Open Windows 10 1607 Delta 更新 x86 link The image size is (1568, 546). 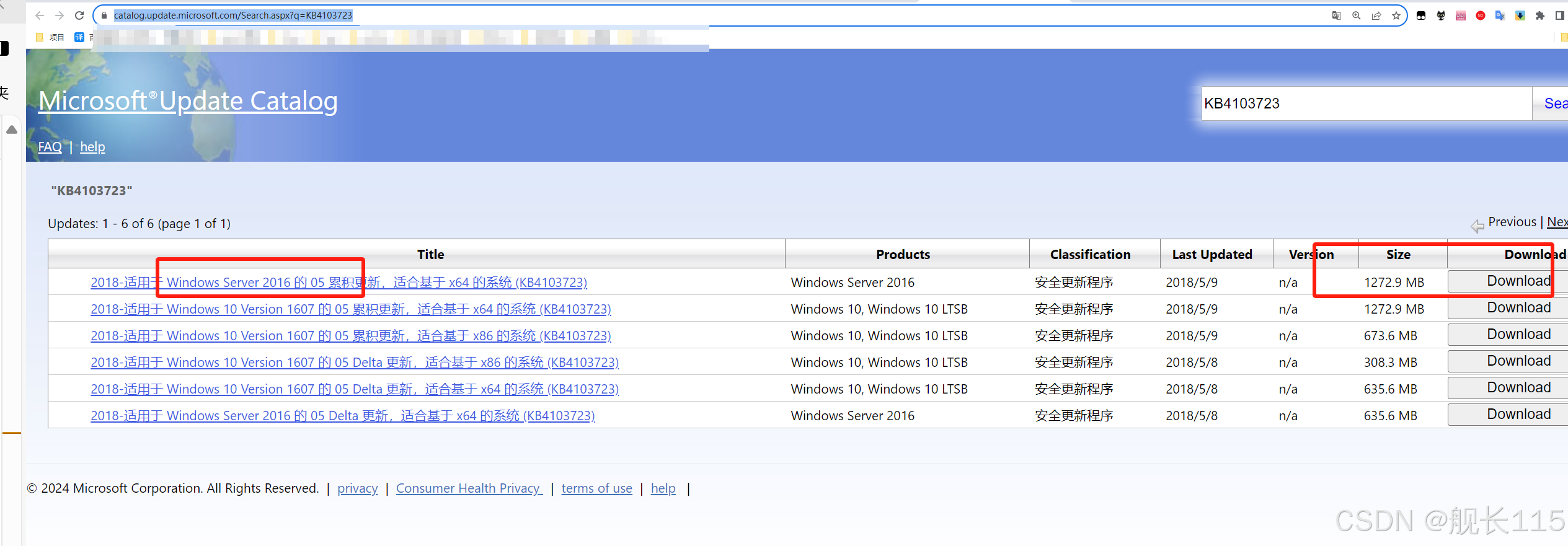(x=355, y=363)
